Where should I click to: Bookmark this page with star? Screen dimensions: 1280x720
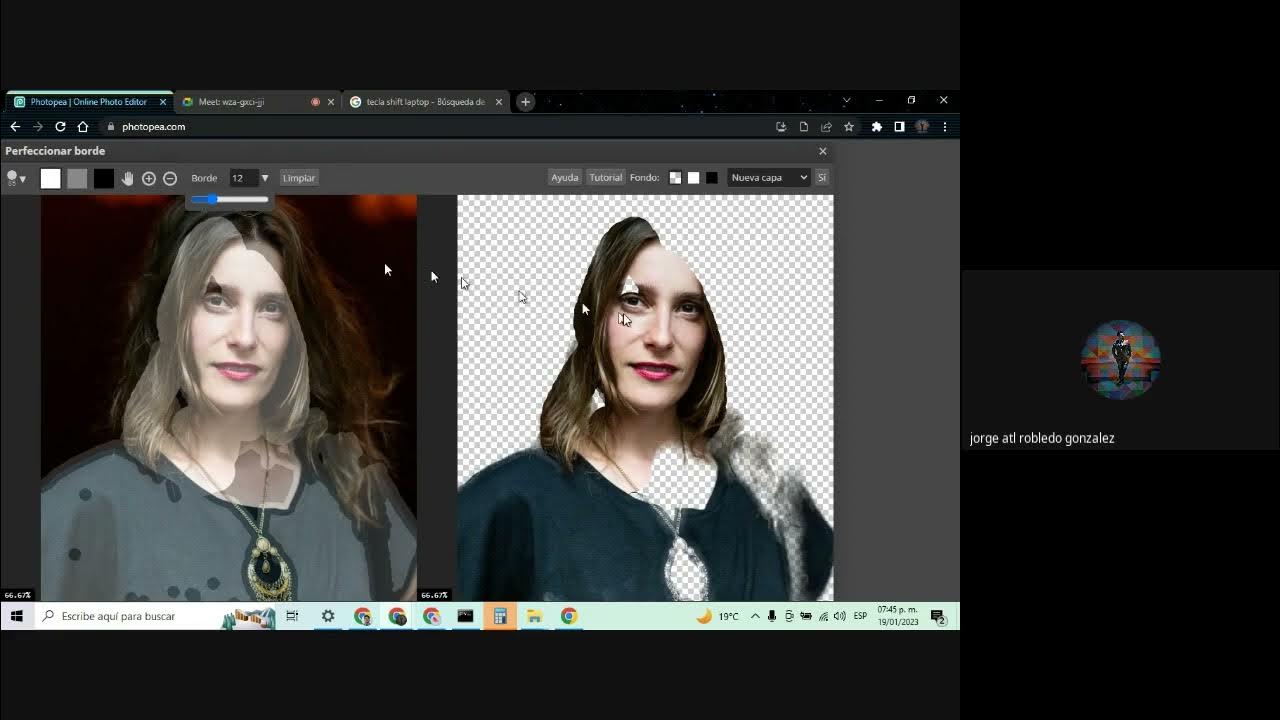(x=849, y=127)
